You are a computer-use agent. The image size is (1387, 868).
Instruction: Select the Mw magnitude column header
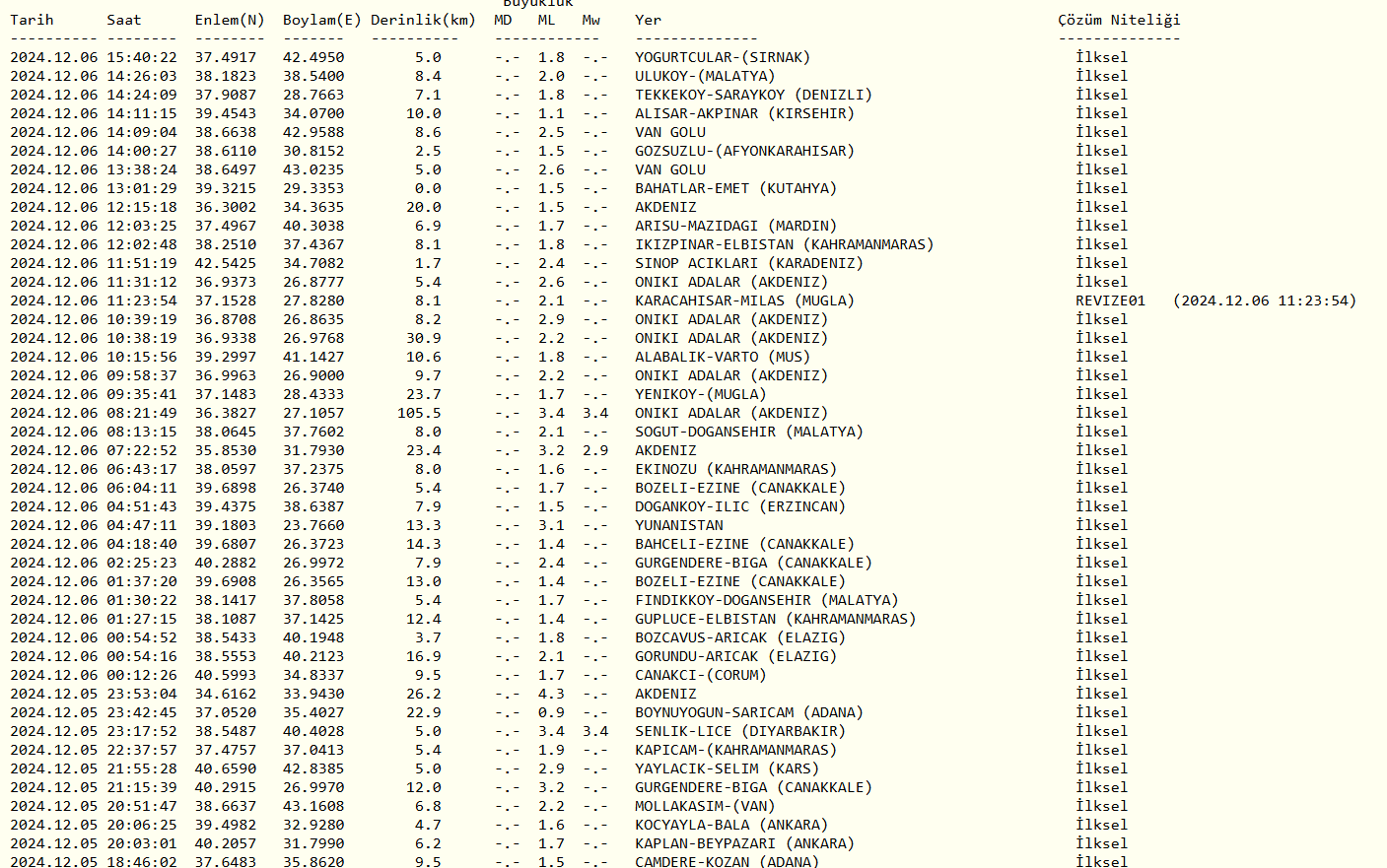point(590,20)
